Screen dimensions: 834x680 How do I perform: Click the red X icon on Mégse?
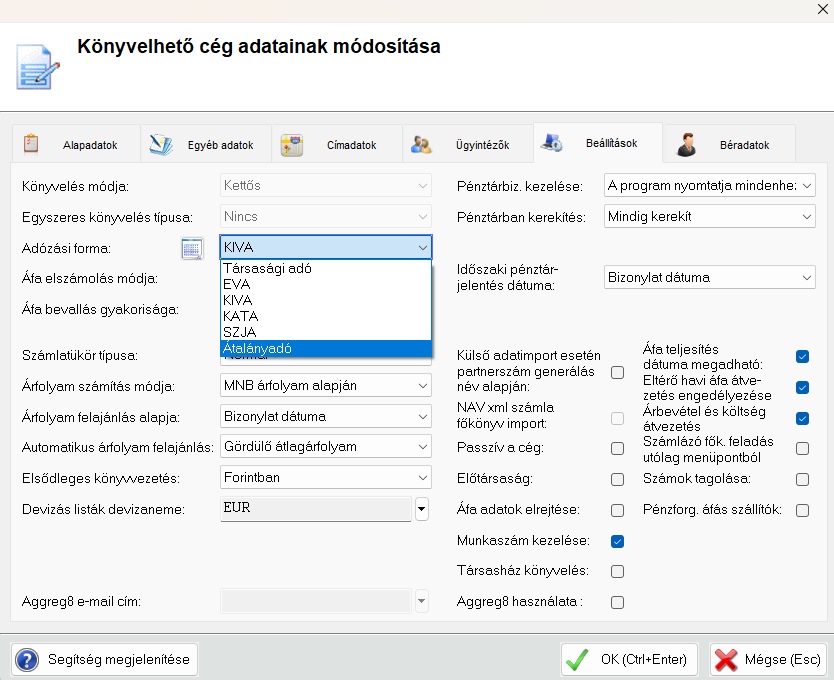[726, 660]
